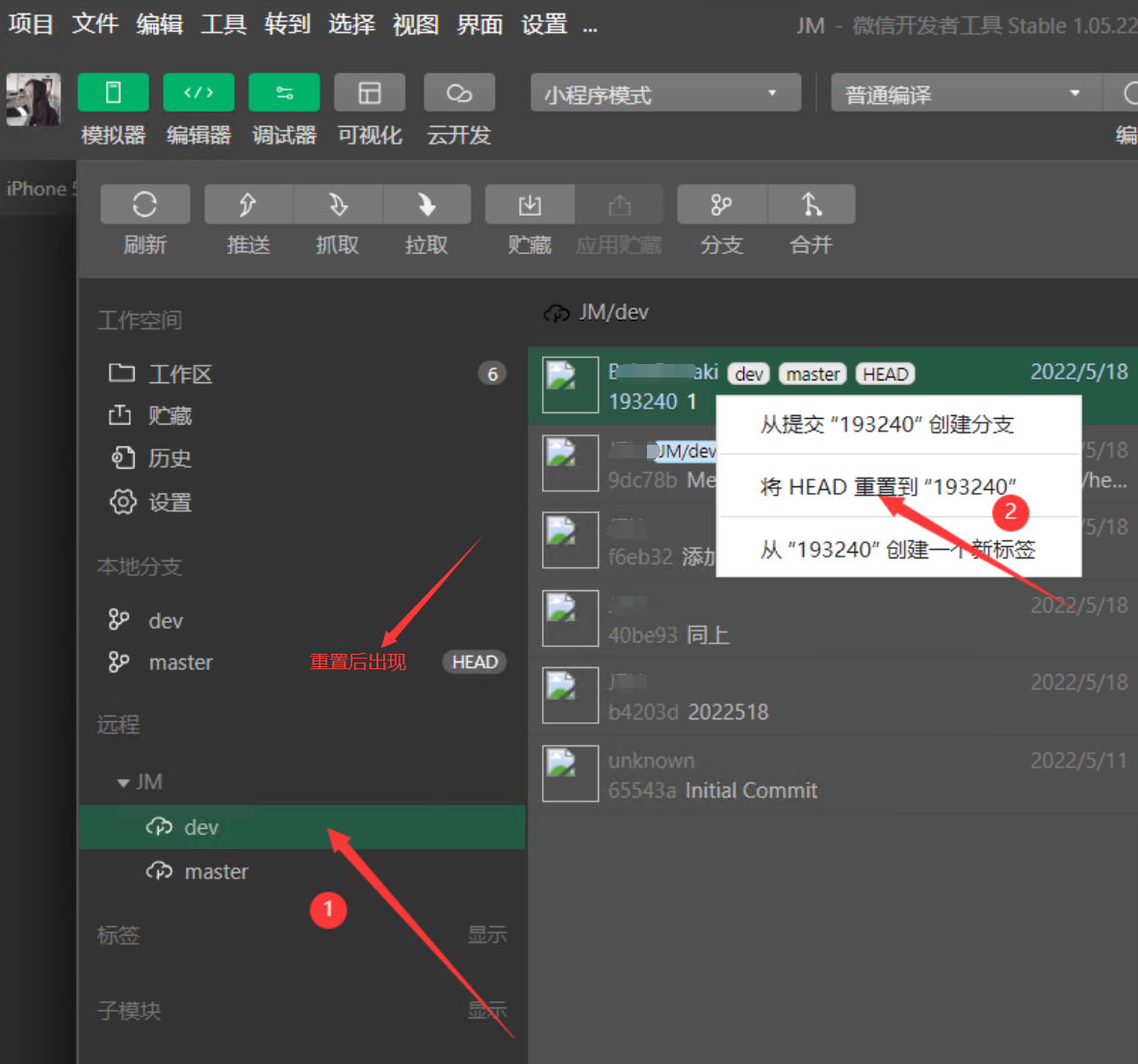
Task: Apply stash icon in toolbar
Action: click(619, 205)
